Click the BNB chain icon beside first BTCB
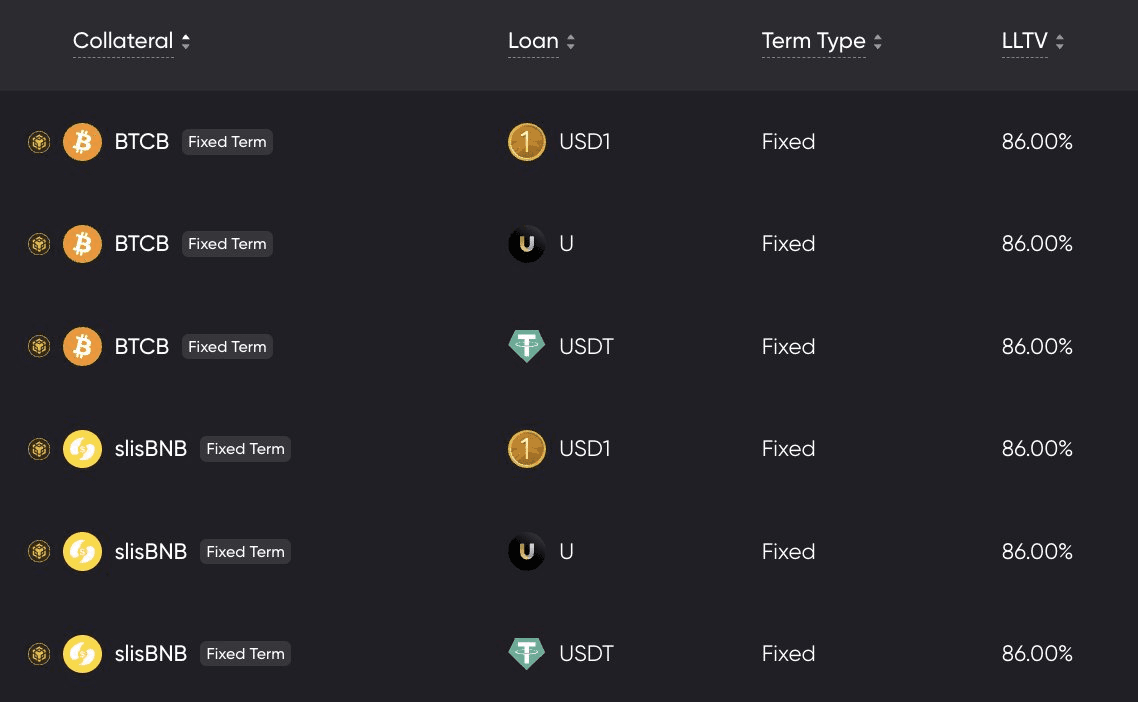This screenshot has height=702, width=1138. point(39,142)
